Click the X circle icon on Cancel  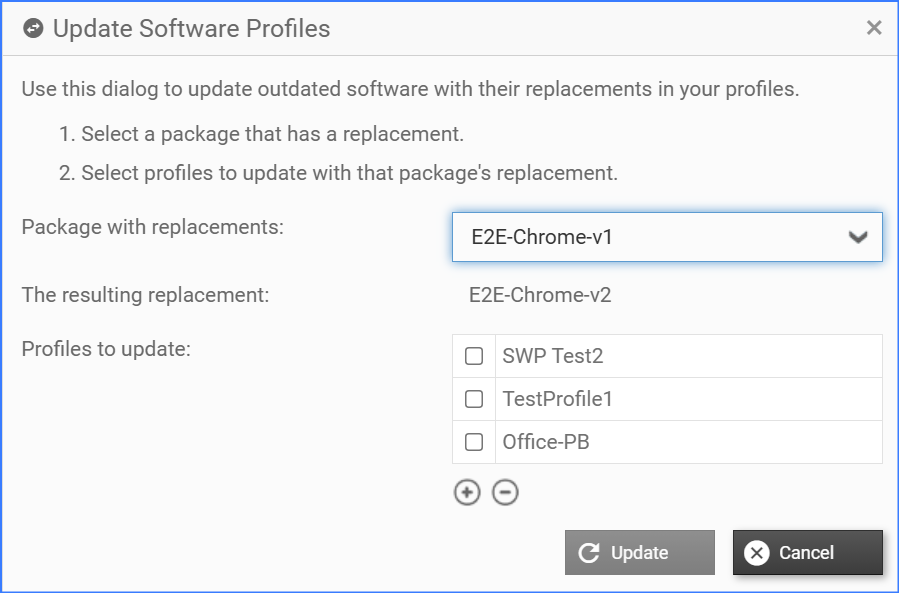757,553
